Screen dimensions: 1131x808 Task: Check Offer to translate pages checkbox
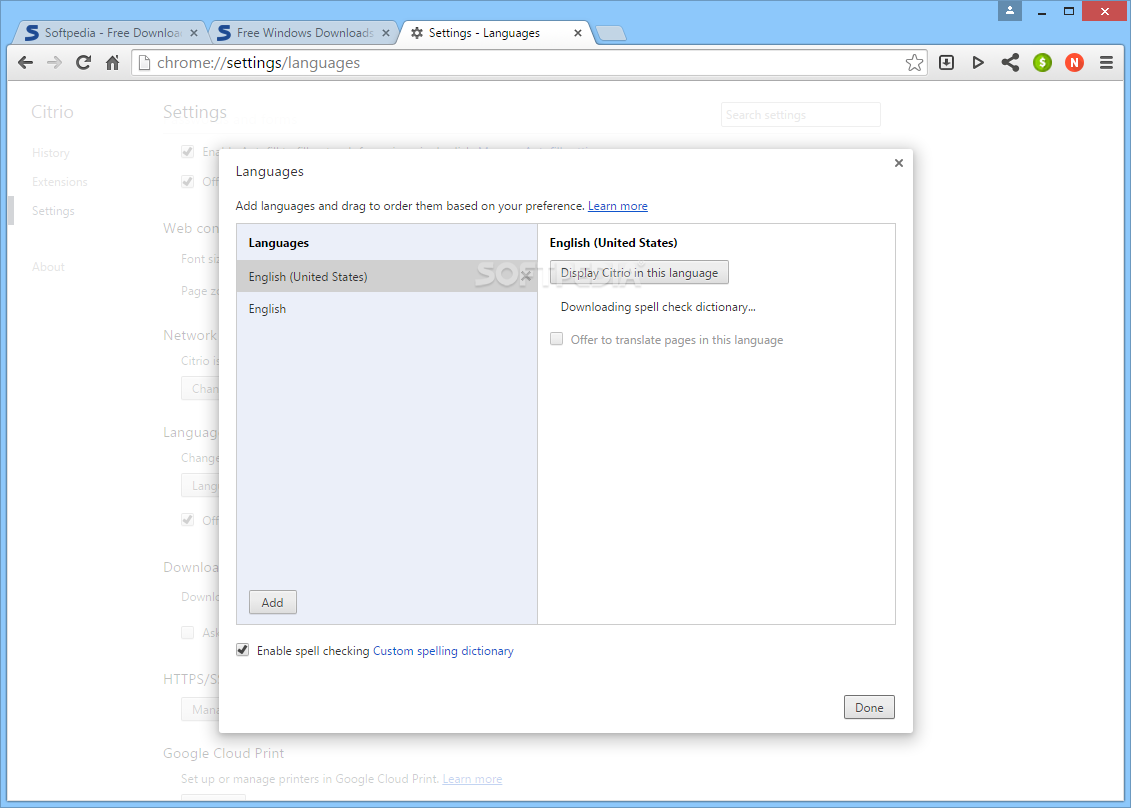click(556, 339)
